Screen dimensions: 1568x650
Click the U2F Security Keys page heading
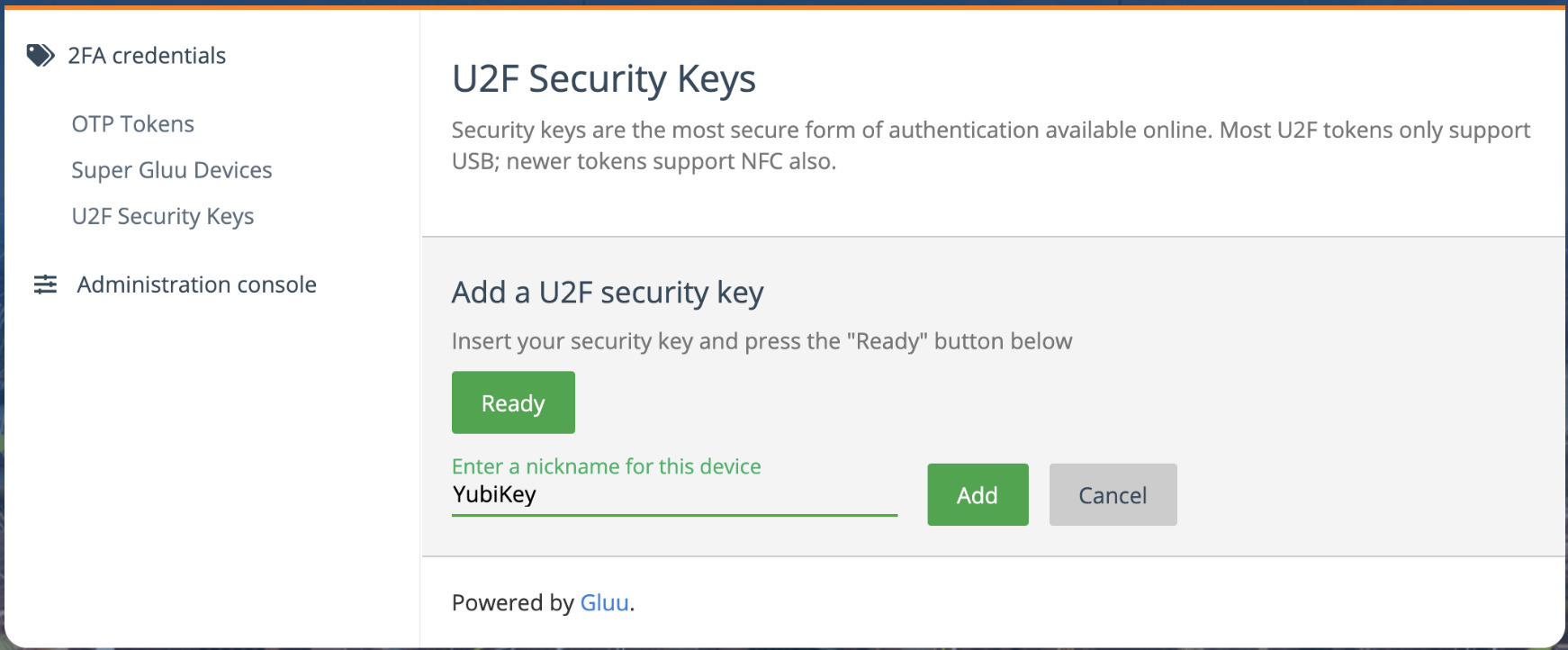[x=604, y=79]
